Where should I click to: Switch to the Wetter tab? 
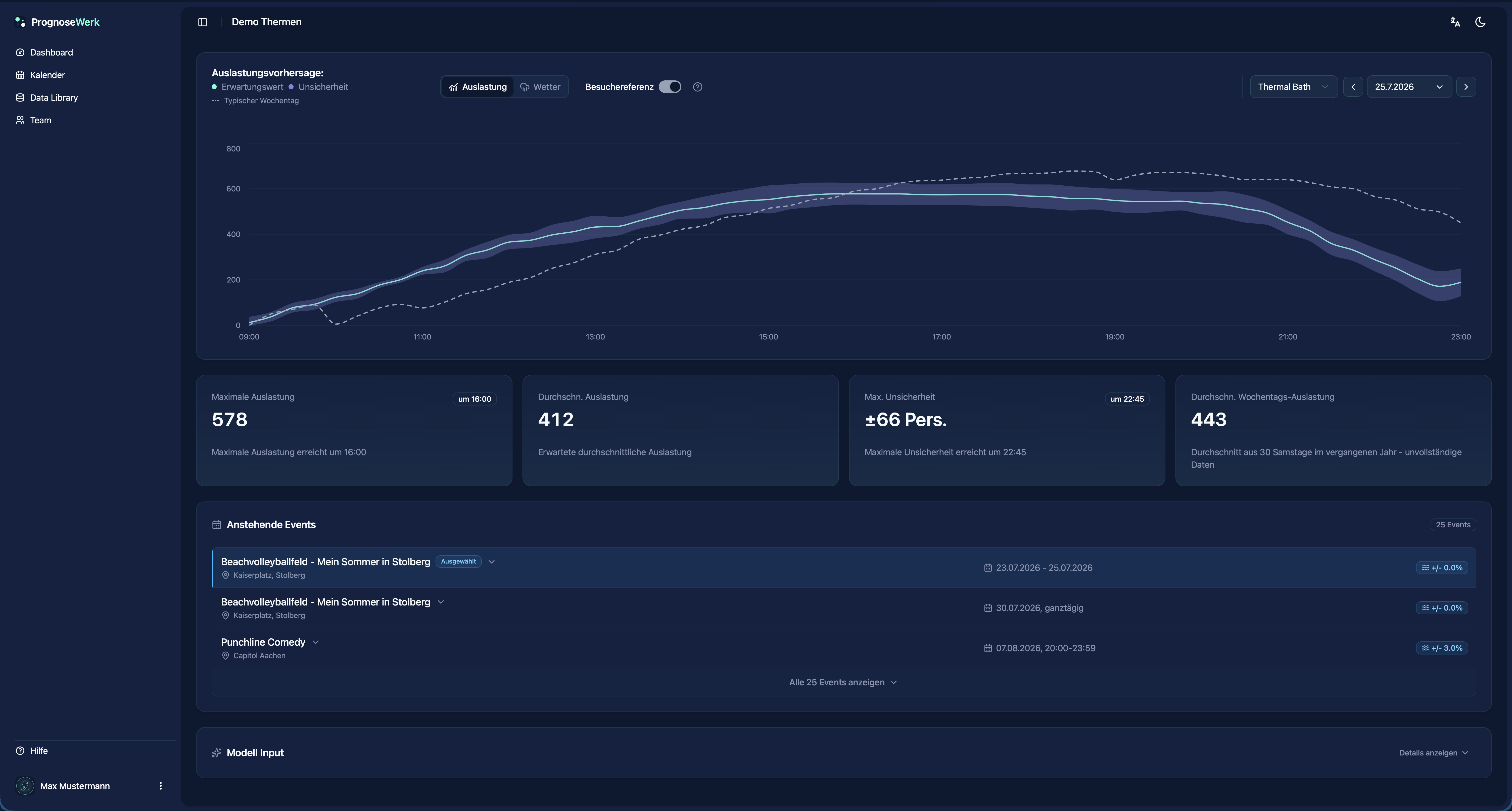(540, 87)
